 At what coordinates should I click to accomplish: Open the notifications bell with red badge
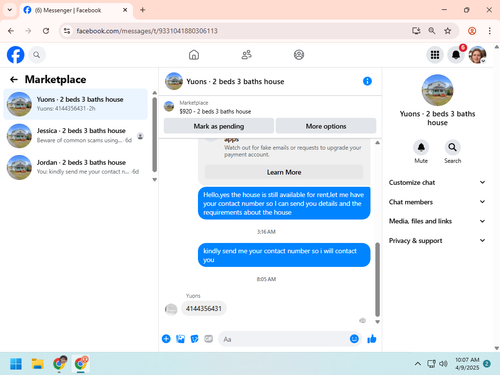(456, 55)
